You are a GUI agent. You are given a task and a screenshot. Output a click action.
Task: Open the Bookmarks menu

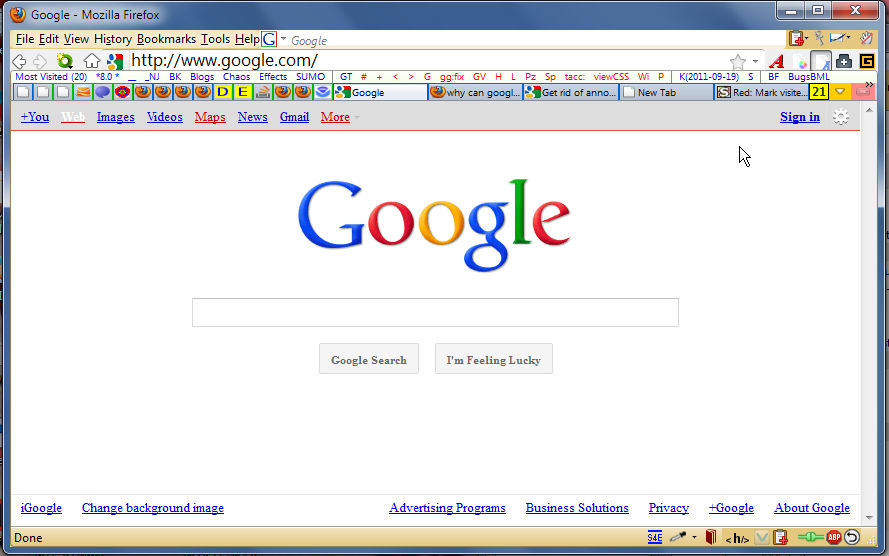point(166,39)
